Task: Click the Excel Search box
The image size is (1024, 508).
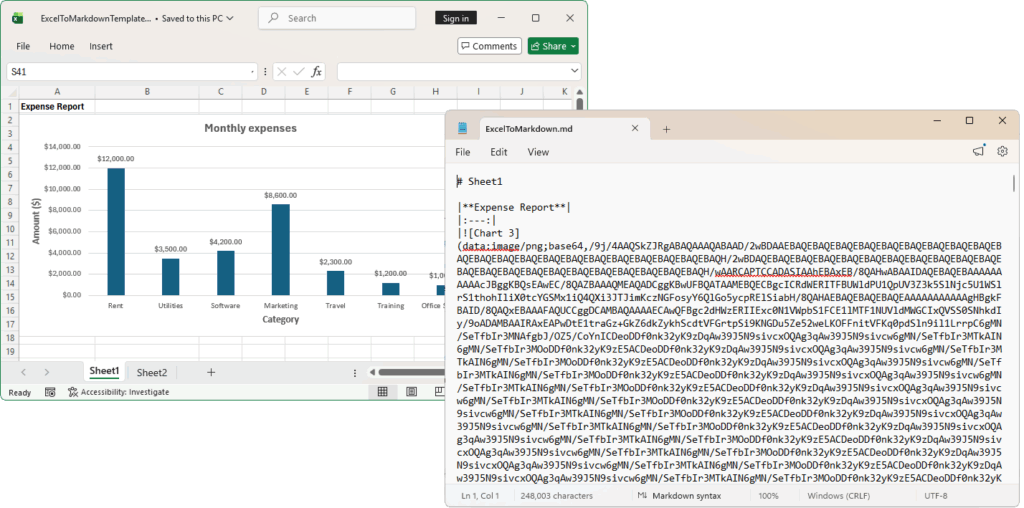Action: pyautogui.click(x=337, y=18)
